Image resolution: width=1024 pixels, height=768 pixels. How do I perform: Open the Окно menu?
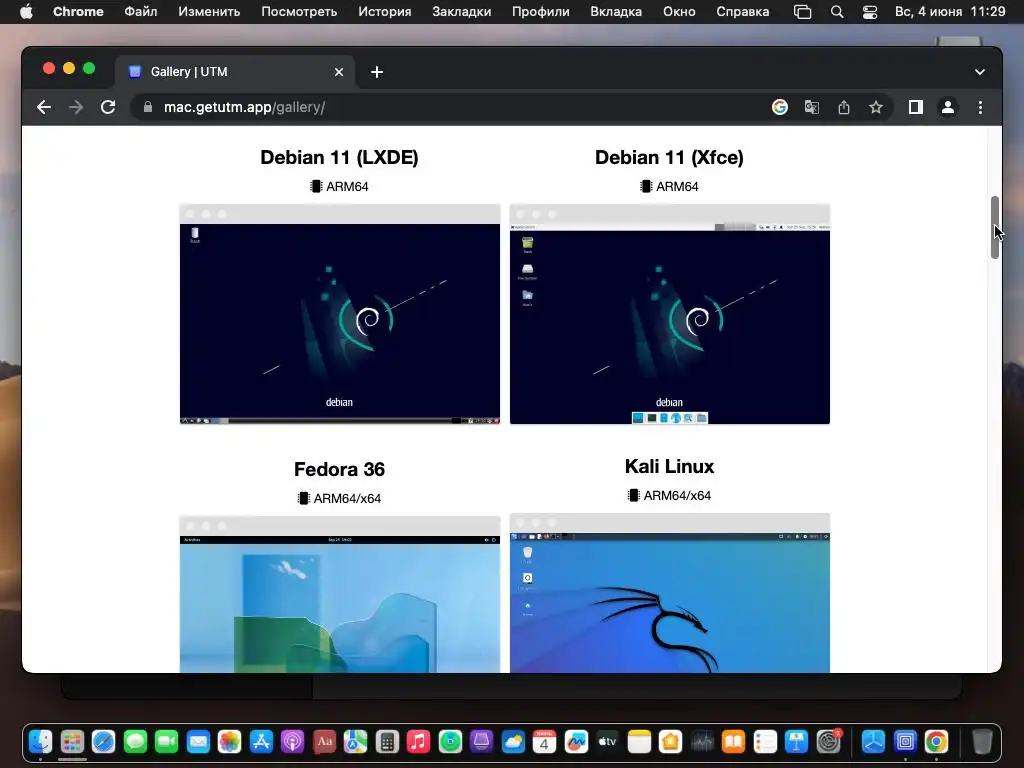(x=679, y=12)
